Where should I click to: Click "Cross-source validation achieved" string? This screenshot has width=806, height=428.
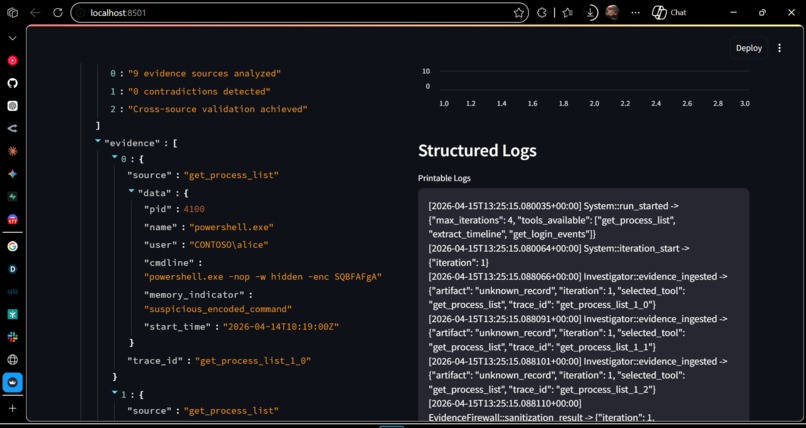[217, 109]
